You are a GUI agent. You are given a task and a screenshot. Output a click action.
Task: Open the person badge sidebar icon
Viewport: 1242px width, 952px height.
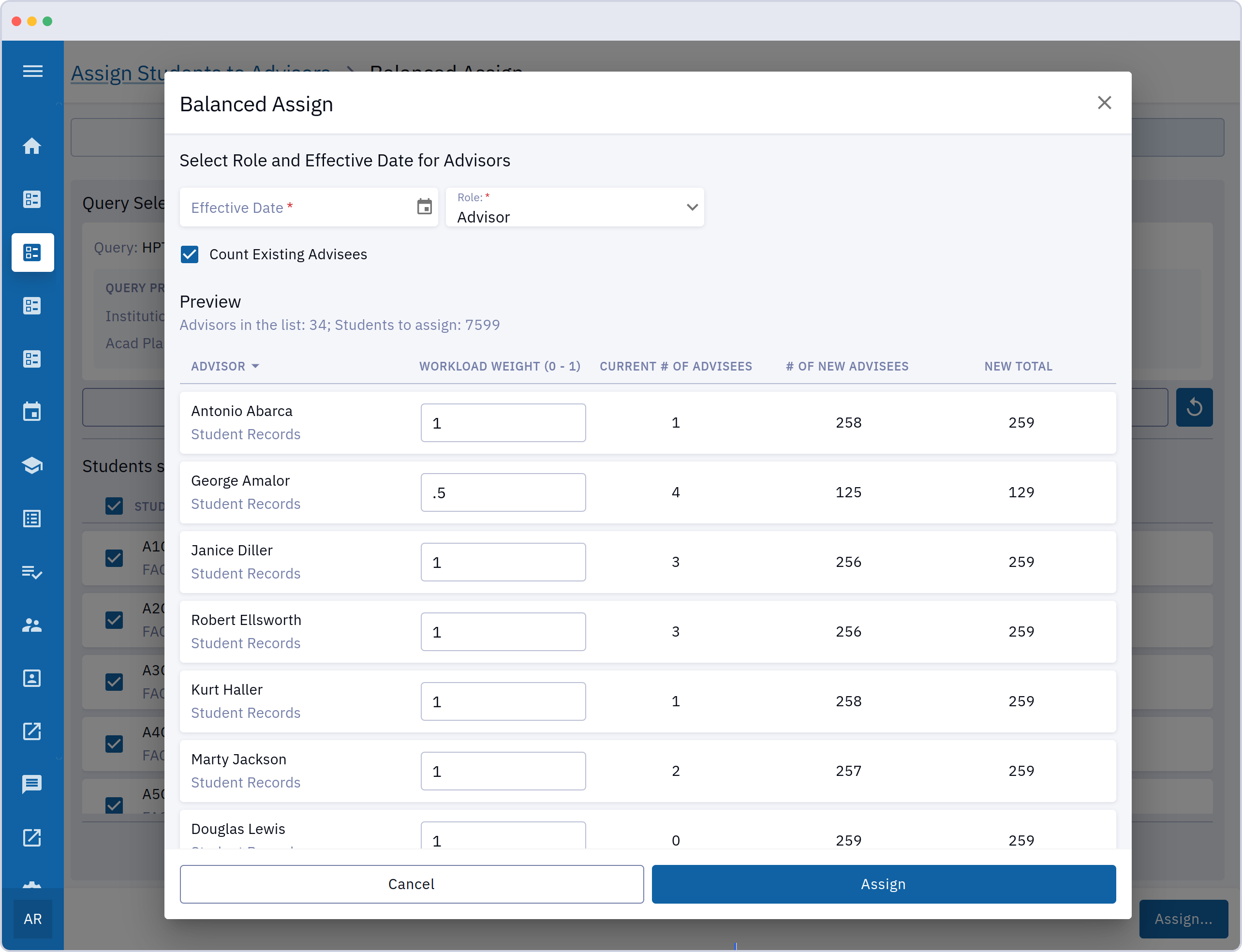[32, 678]
